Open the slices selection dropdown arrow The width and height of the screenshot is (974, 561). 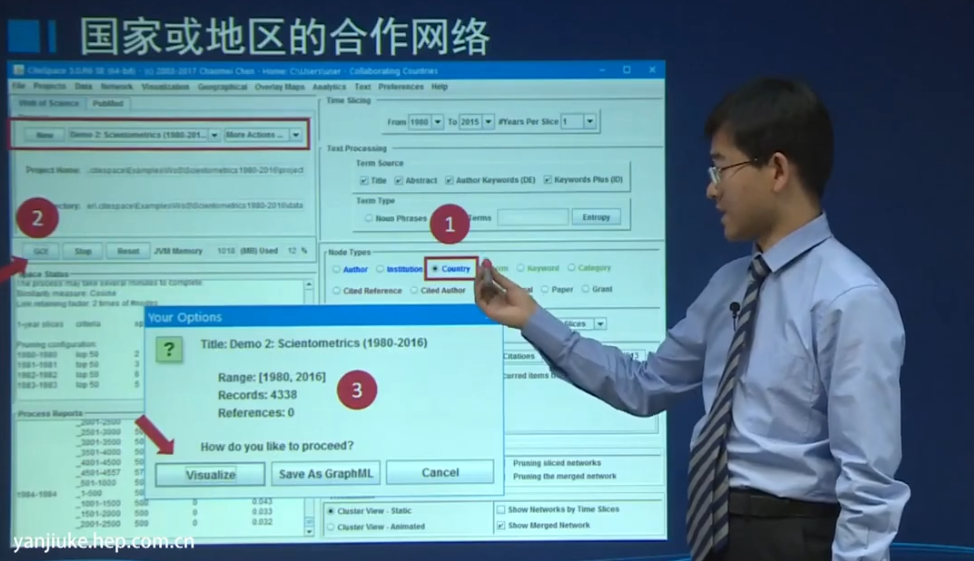[x=600, y=324]
